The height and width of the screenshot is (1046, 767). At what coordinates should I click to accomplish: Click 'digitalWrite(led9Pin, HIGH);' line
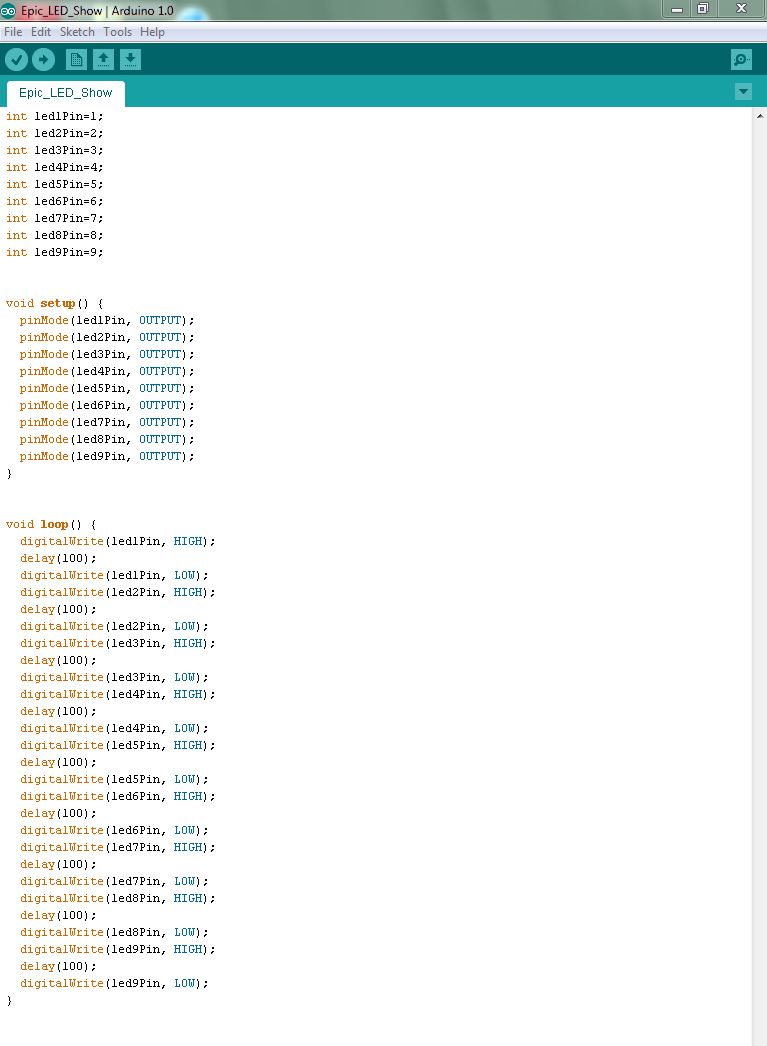pyautogui.click(x=117, y=950)
